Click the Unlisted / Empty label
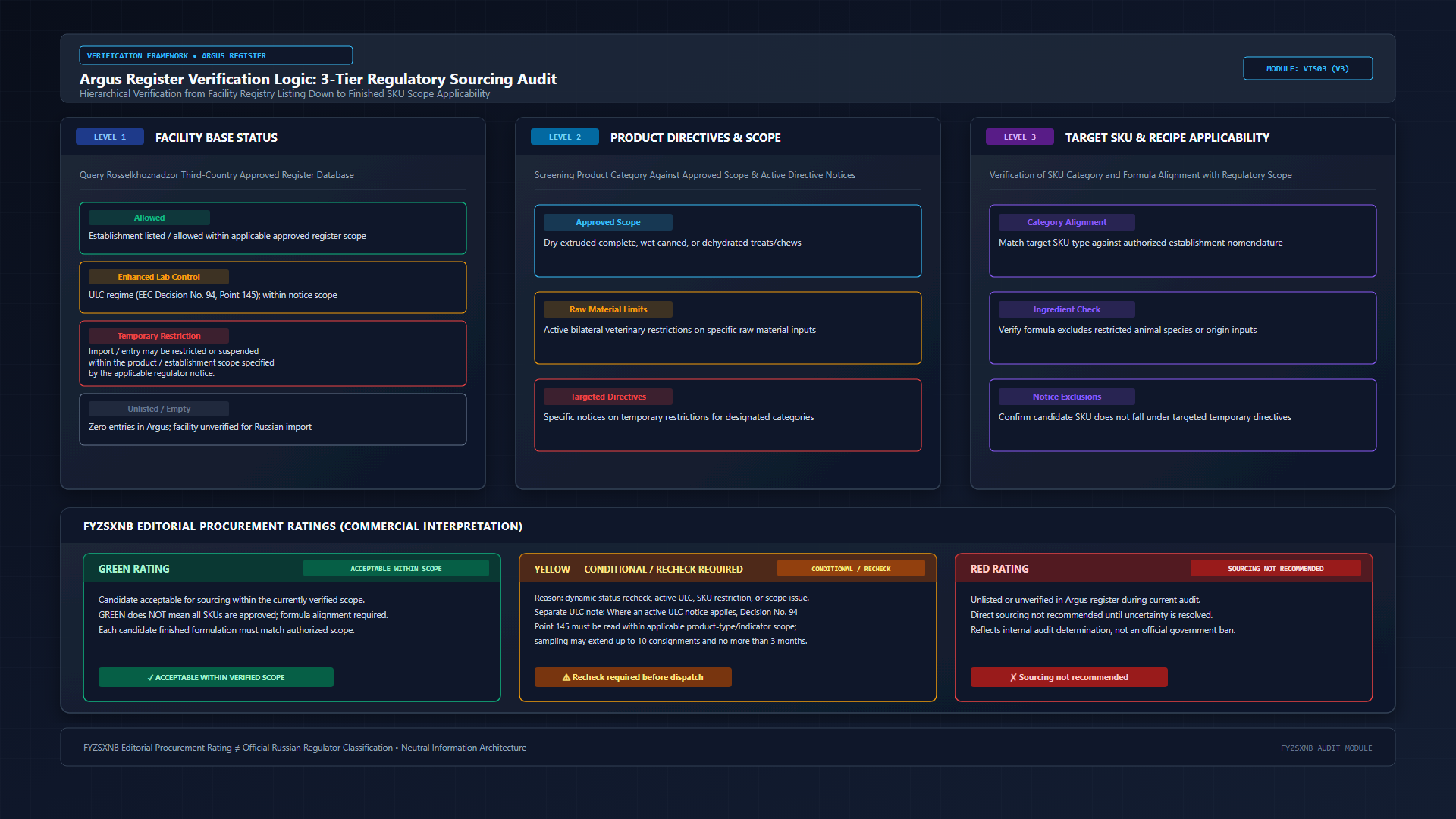This screenshot has height=819, width=1456. click(x=158, y=409)
